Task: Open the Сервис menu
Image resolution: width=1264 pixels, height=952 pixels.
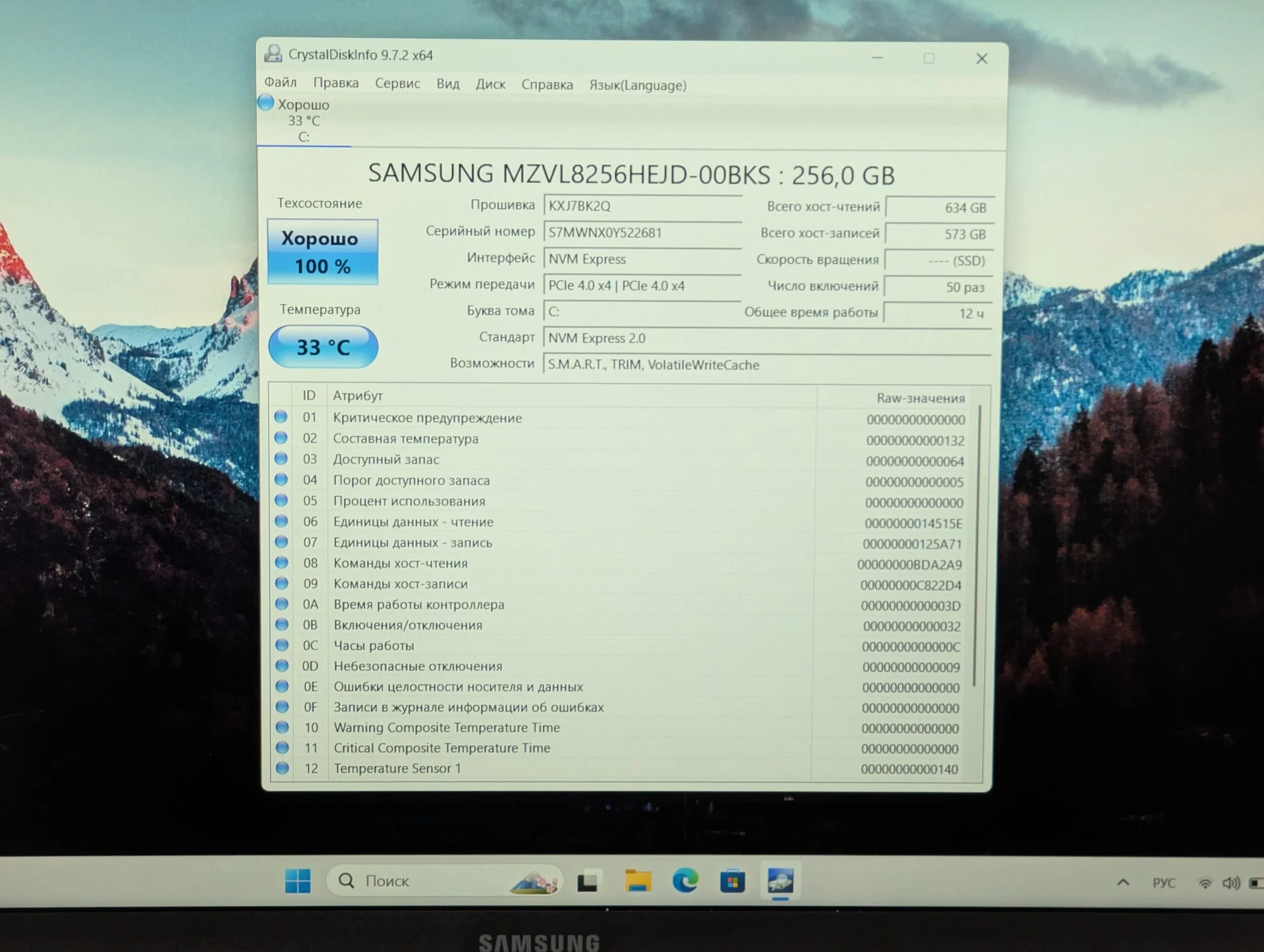Action: tap(398, 83)
